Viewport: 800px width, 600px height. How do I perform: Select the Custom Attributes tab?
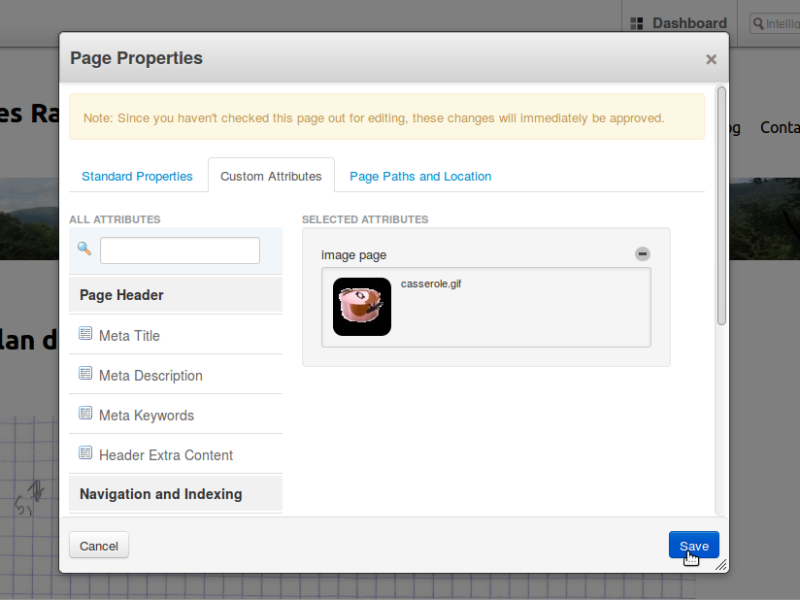coord(271,176)
